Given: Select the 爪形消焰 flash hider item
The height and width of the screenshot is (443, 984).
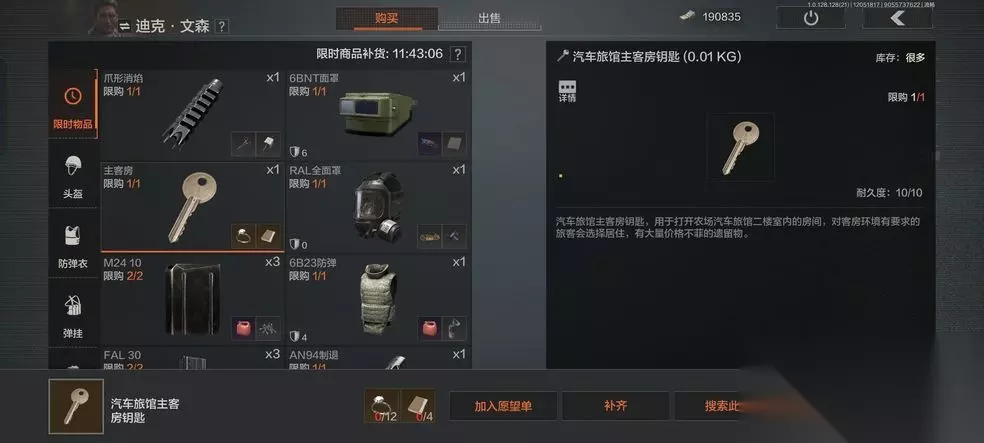Looking at the screenshot, I should pos(192,114).
